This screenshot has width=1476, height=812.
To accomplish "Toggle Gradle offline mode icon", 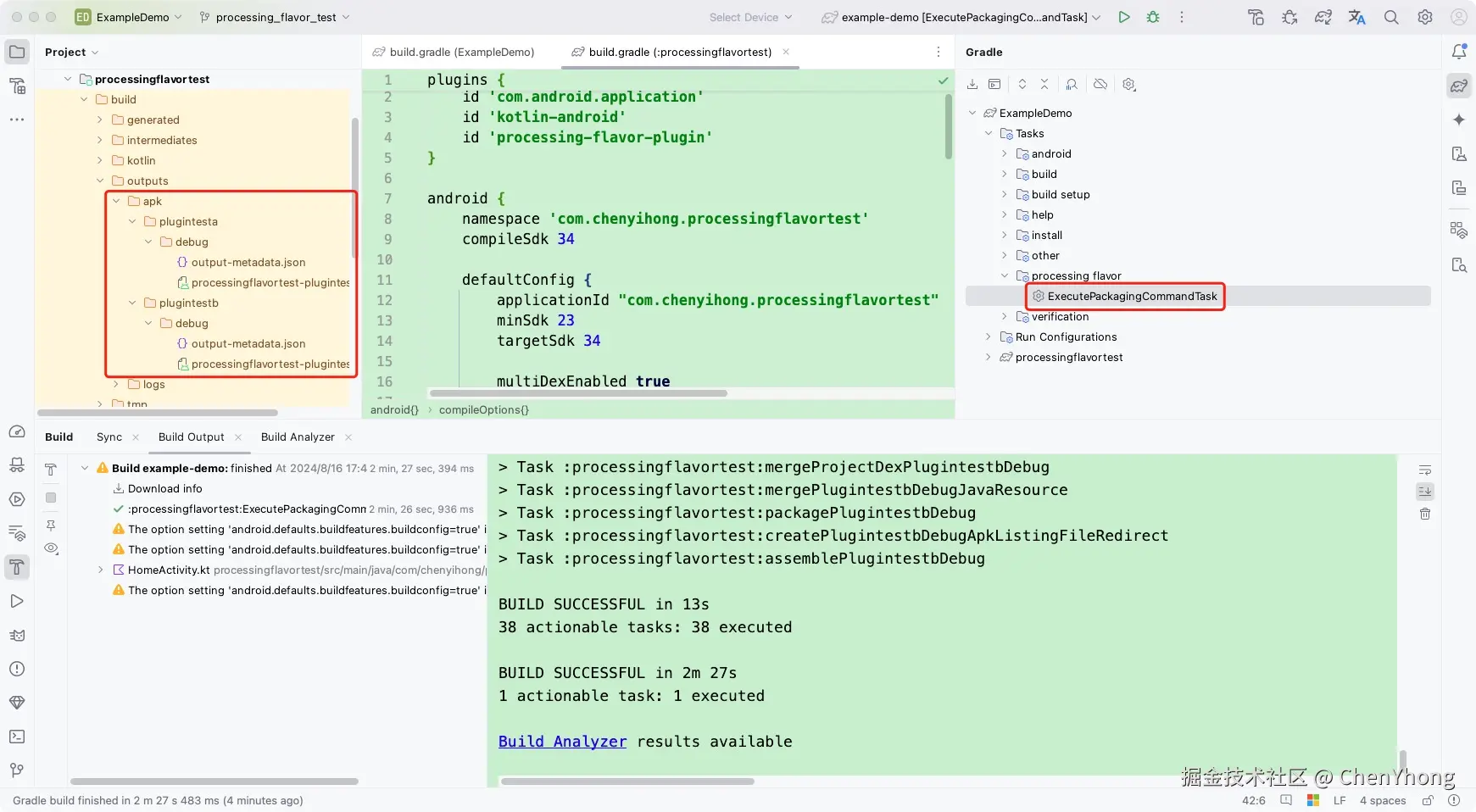I will pos(1100,84).
